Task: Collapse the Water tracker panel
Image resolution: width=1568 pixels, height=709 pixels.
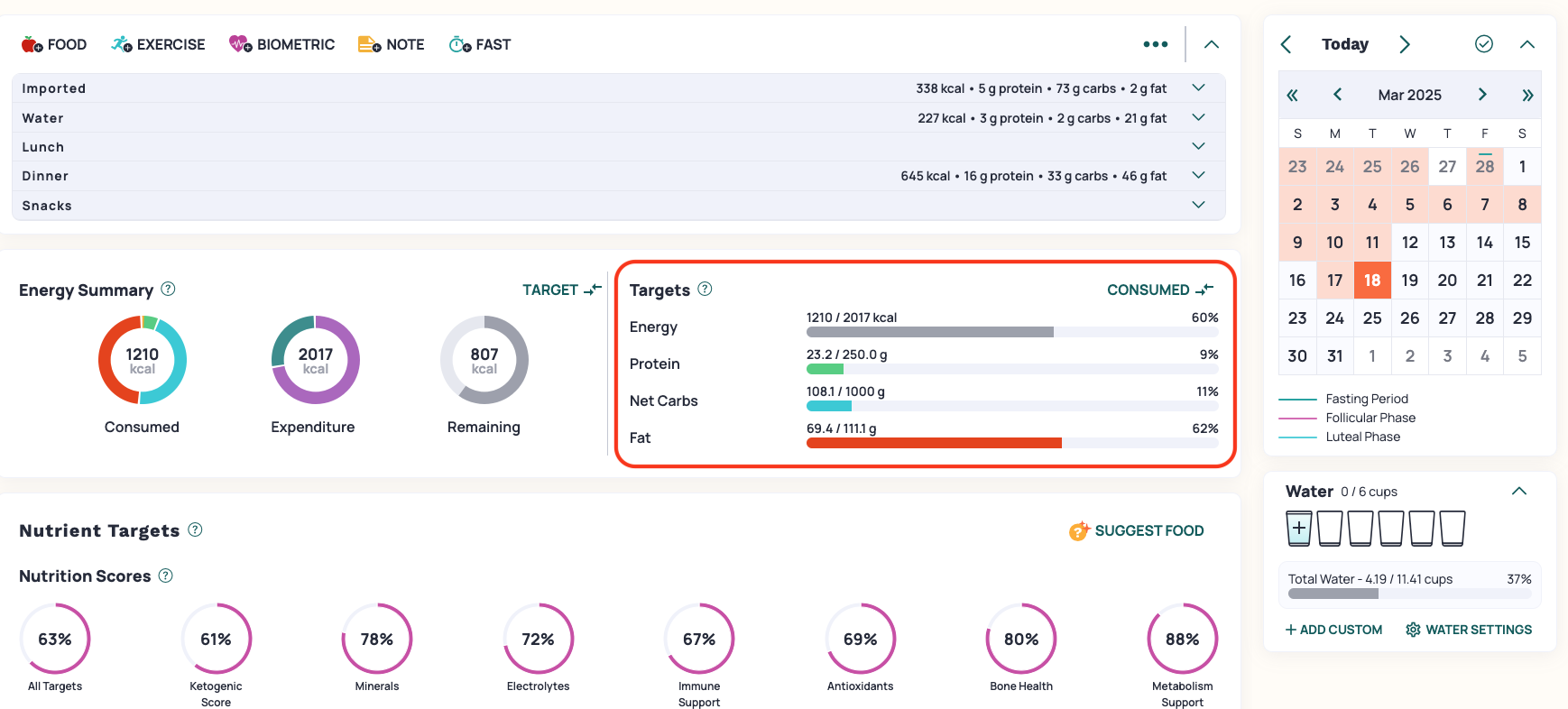Action: point(1518,492)
